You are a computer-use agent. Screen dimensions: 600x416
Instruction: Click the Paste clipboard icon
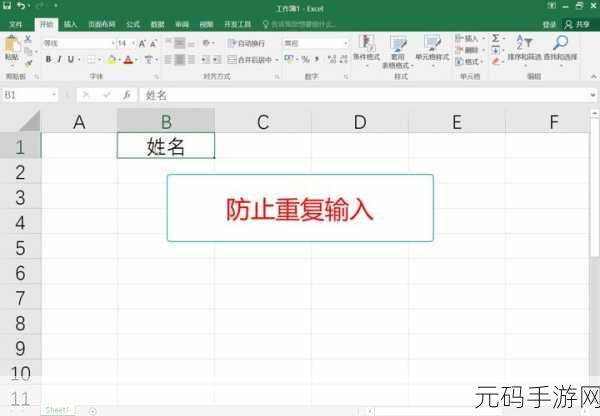click(11, 45)
